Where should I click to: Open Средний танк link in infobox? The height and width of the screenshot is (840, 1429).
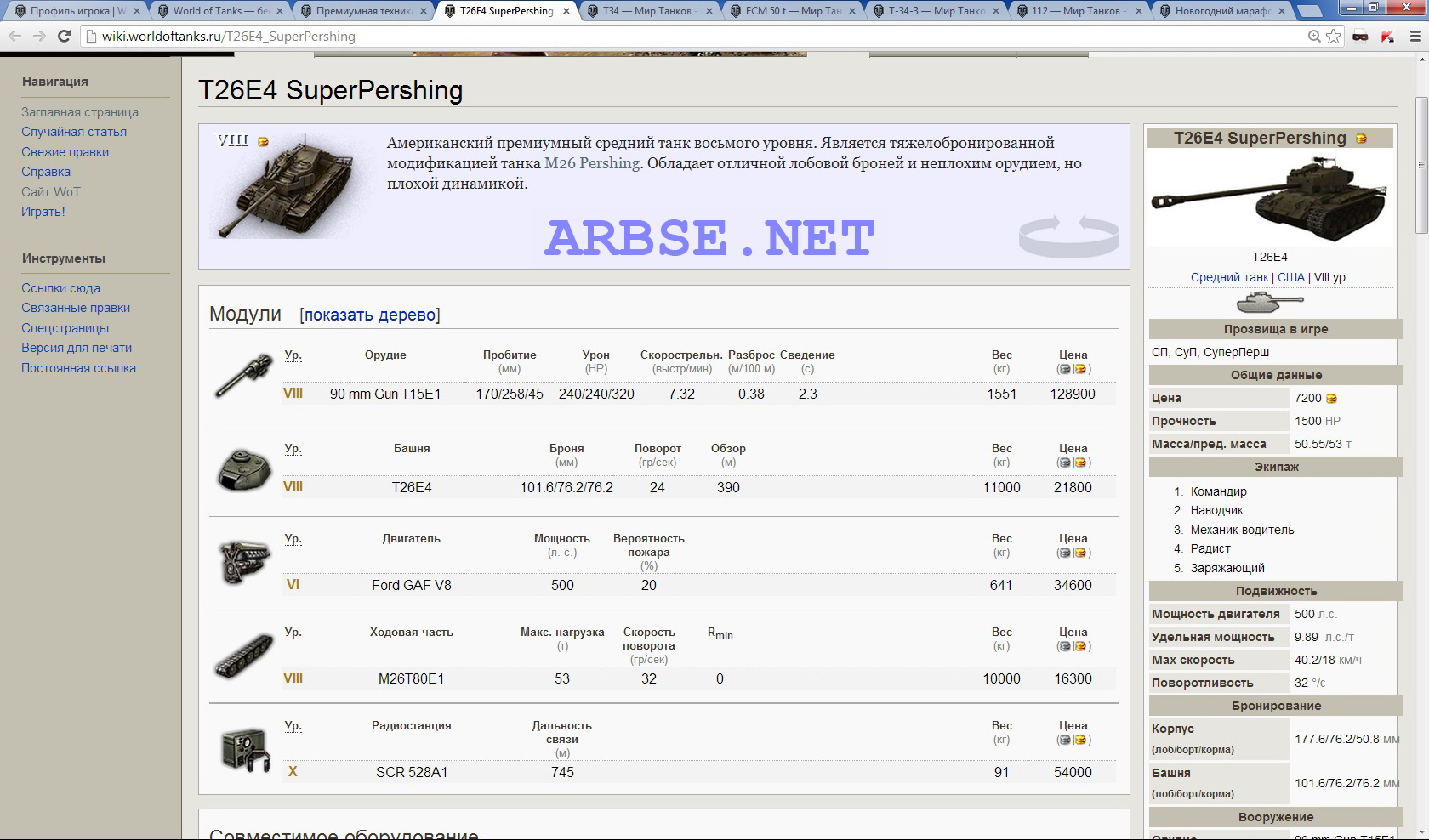(1229, 277)
